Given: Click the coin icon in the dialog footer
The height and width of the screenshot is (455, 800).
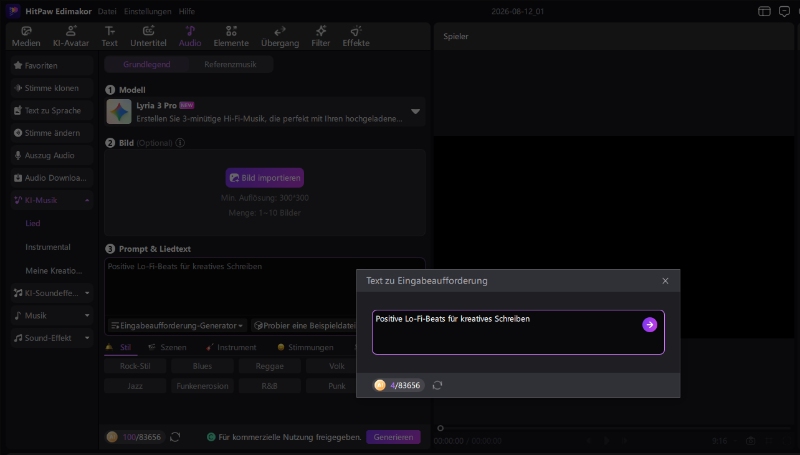Looking at the screenshot, I should pyautogui.click(x=380, y=385).
